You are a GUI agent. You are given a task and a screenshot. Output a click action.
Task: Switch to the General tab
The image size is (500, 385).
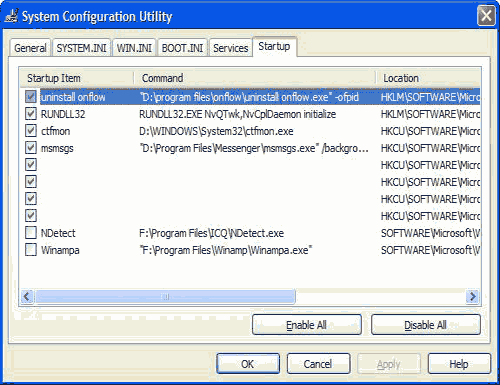(30, 48)
